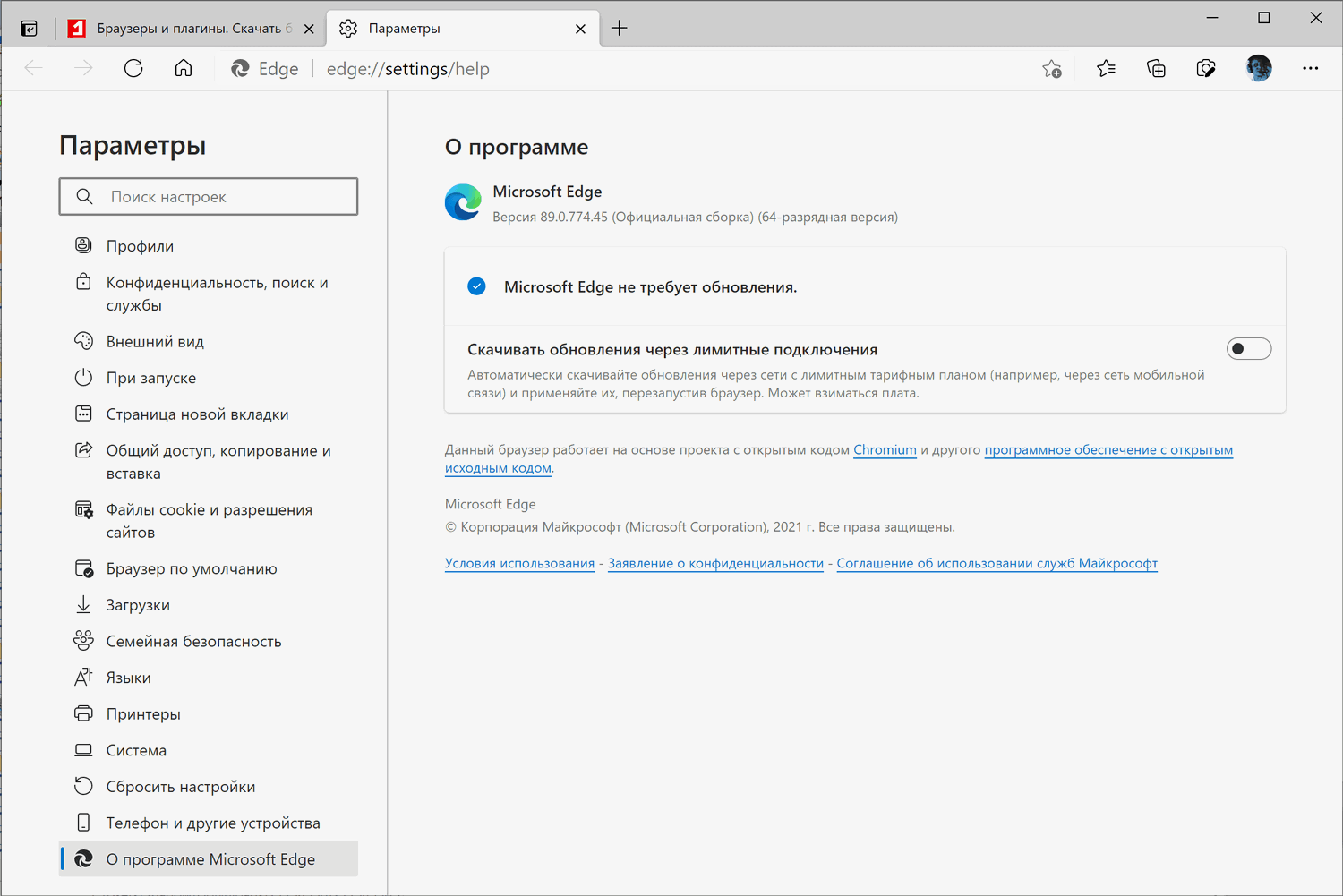Click the Favorites star icon
The image size is (1343, 896).
[1106, 68]
